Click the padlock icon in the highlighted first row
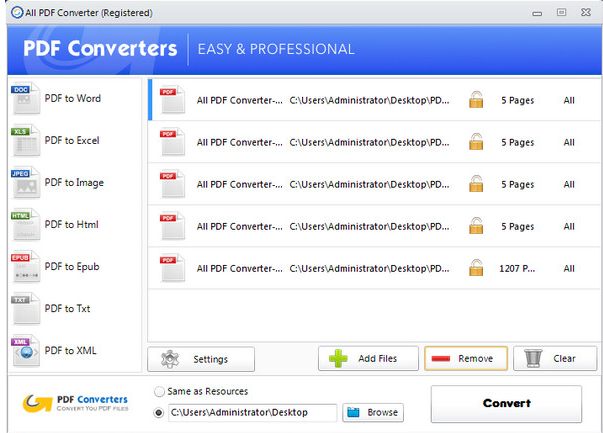The image size is (603, 433). (476, 100)
